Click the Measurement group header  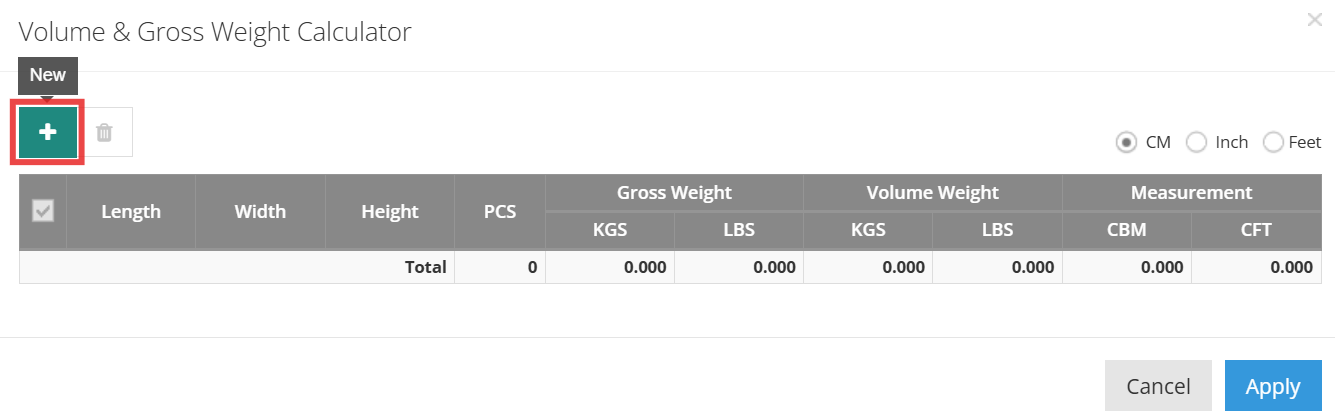point(1191,193)
